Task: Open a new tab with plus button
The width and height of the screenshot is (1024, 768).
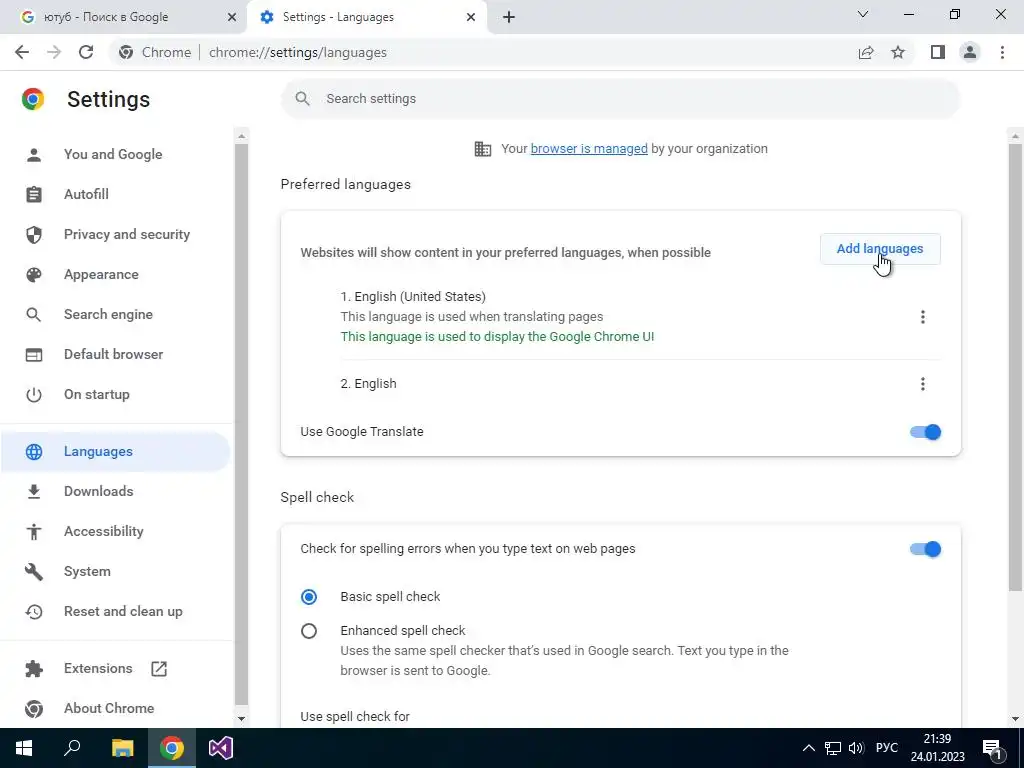Action: pyautogui.click(x=509, y=17)
